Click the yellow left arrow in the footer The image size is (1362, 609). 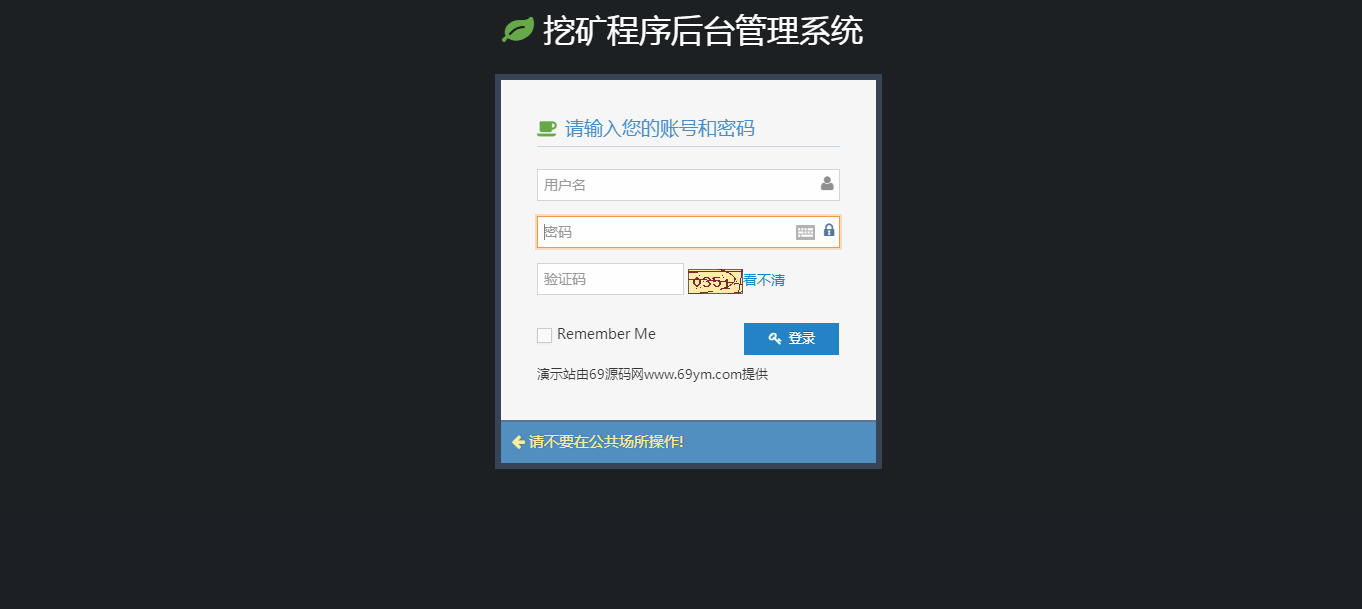[x=518, y=442]
